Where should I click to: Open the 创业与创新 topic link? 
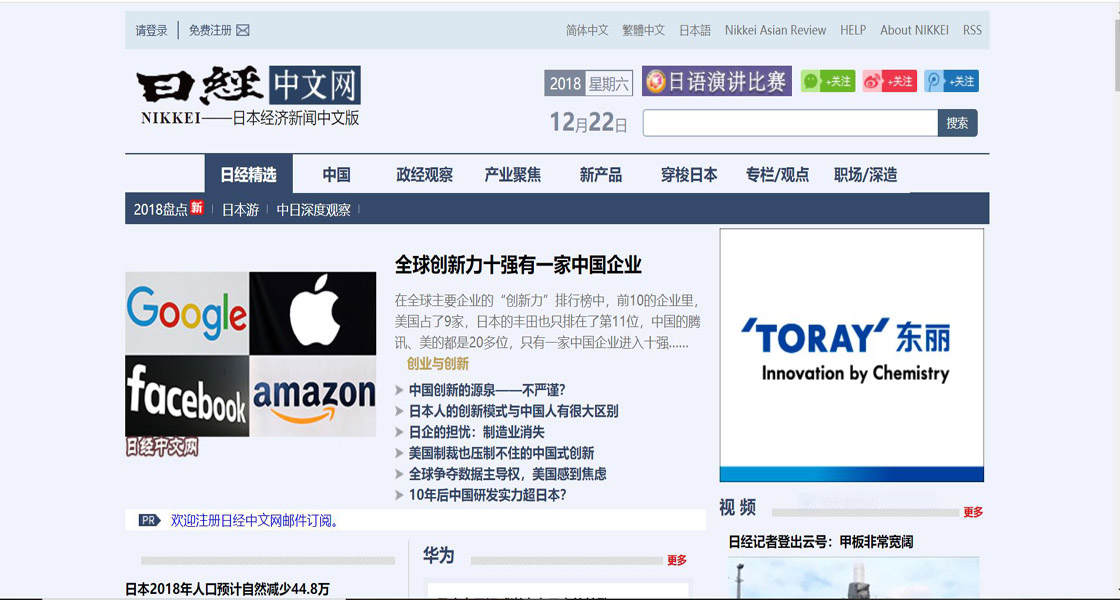tap(438, 364)
